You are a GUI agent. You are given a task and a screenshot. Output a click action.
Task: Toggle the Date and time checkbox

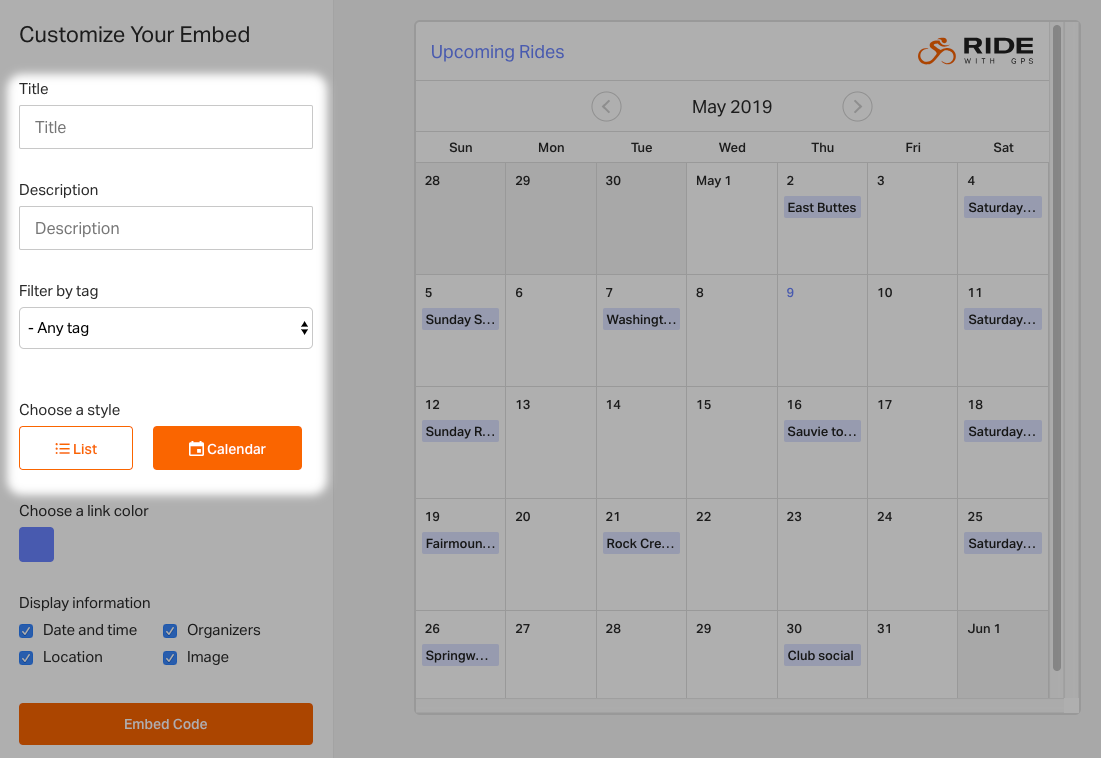pyautogui.click(x=26, y=630)
